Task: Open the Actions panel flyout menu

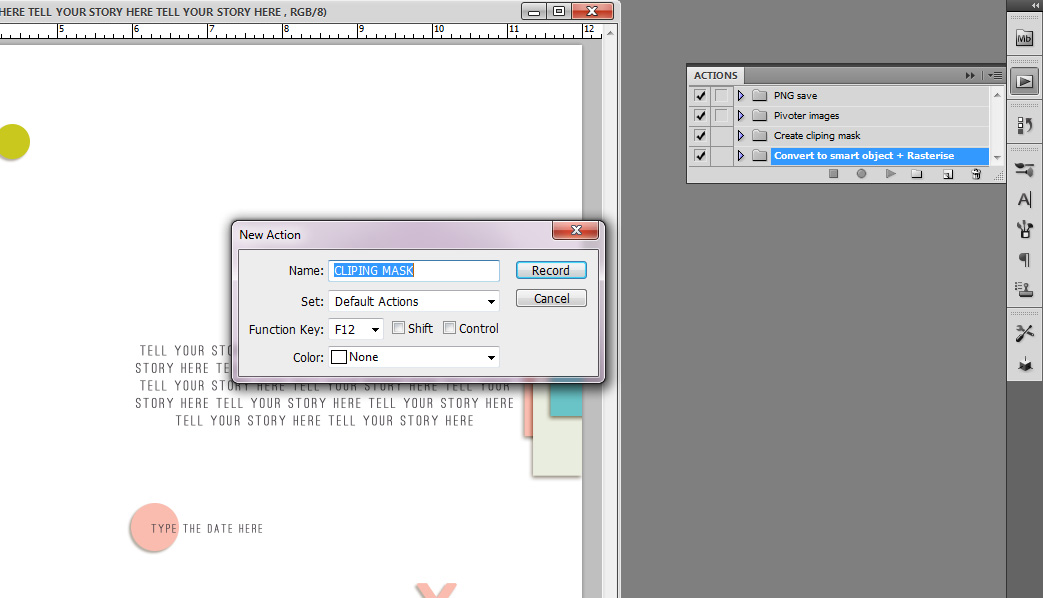Action: [995, 76]
